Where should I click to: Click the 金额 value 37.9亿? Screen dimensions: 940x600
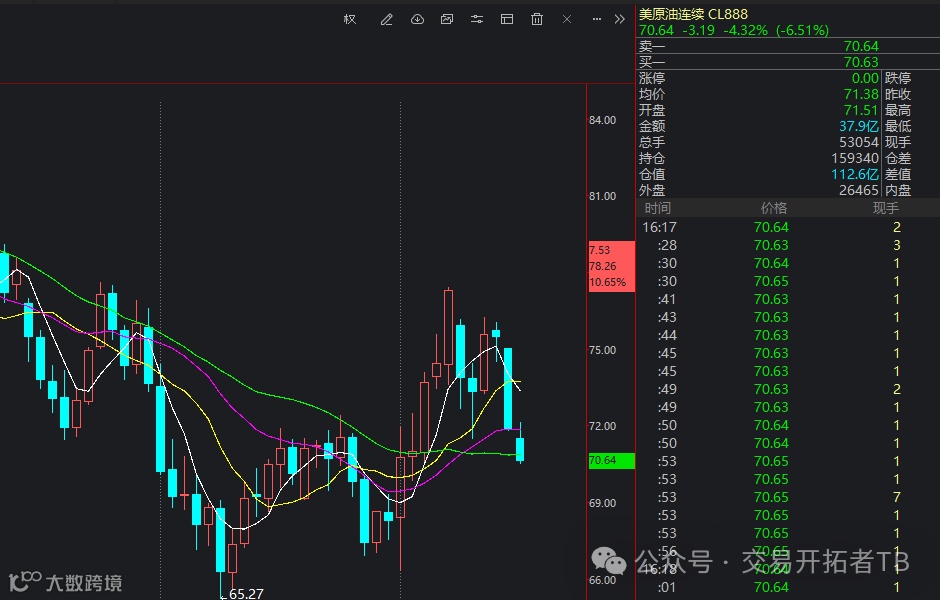(858, 126)
